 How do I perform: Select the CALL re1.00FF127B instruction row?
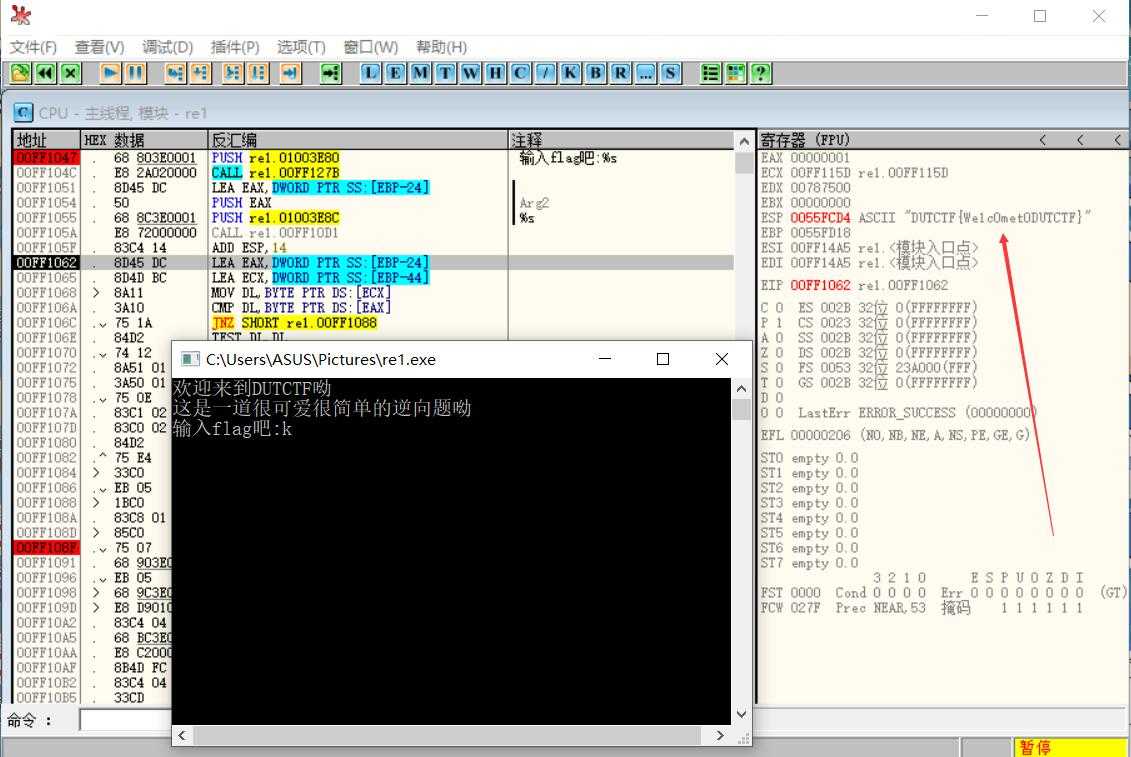pyautogui.click(x=373, y=172)
